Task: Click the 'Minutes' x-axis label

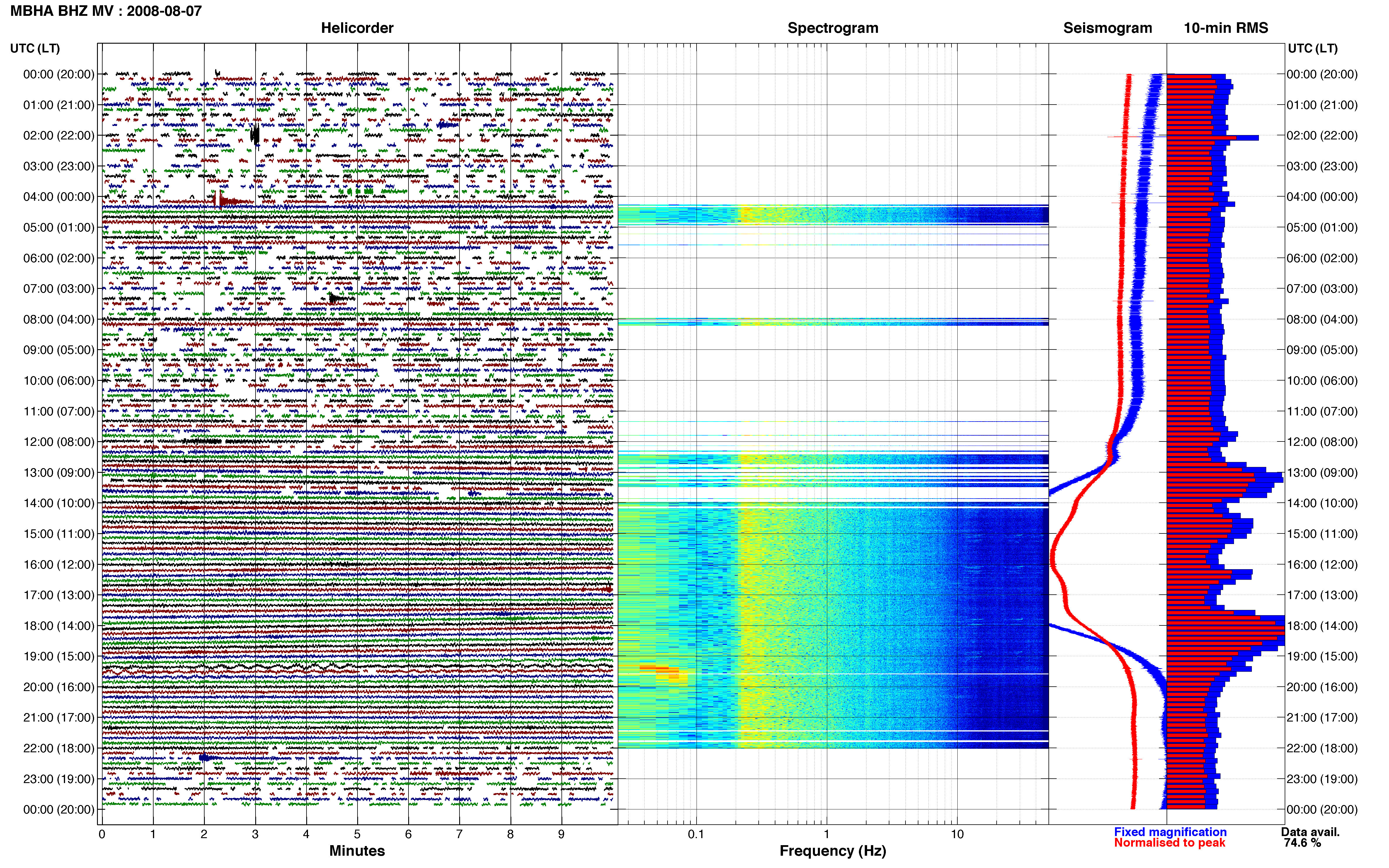Action: 357,851
